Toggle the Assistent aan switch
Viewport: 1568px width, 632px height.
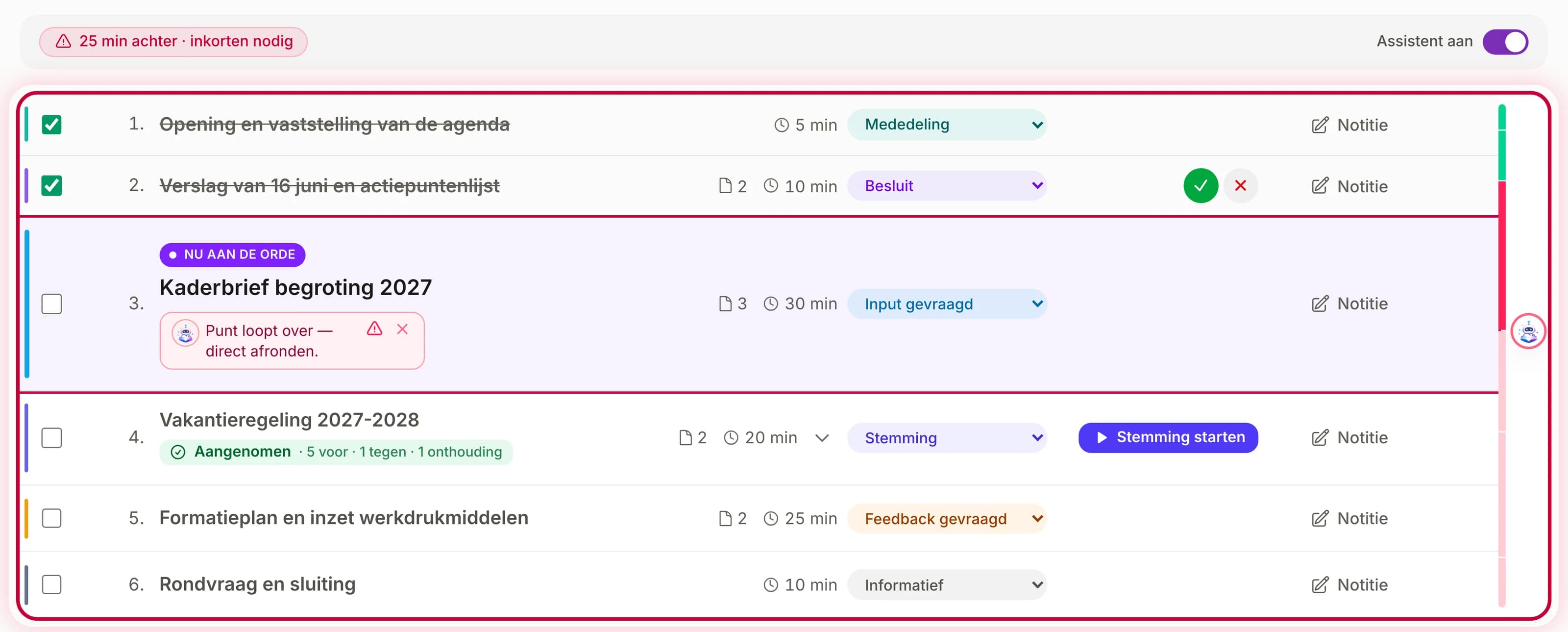tap(1505, 42)
